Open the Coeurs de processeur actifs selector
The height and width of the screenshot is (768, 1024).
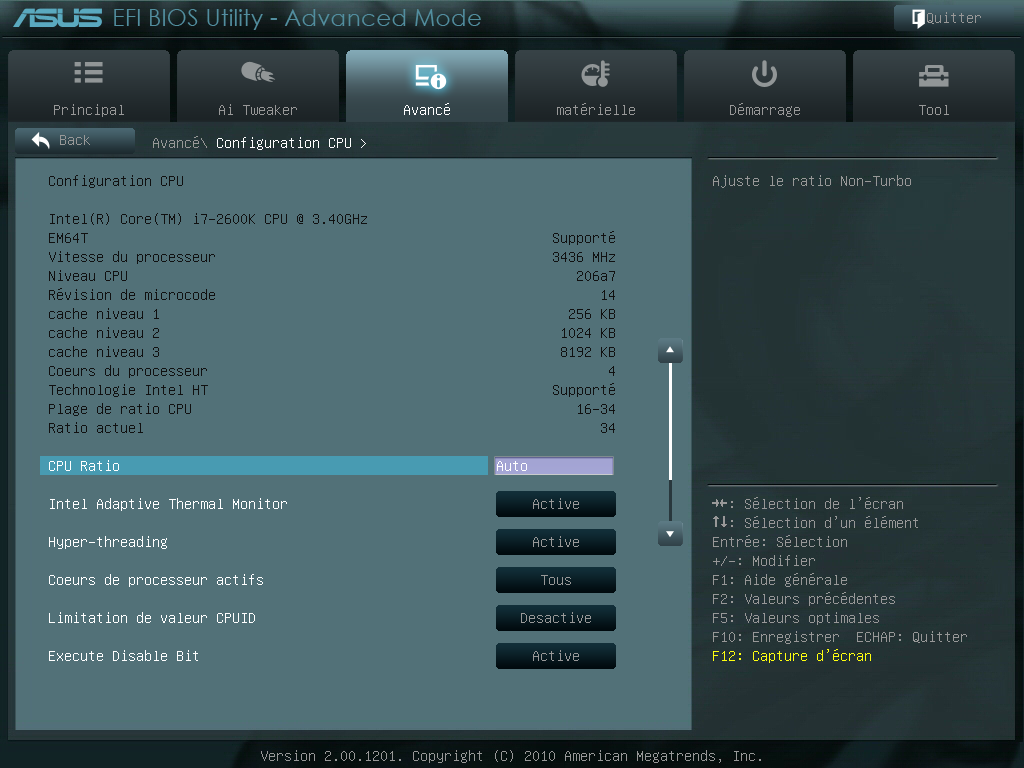[x=555, y=580]
